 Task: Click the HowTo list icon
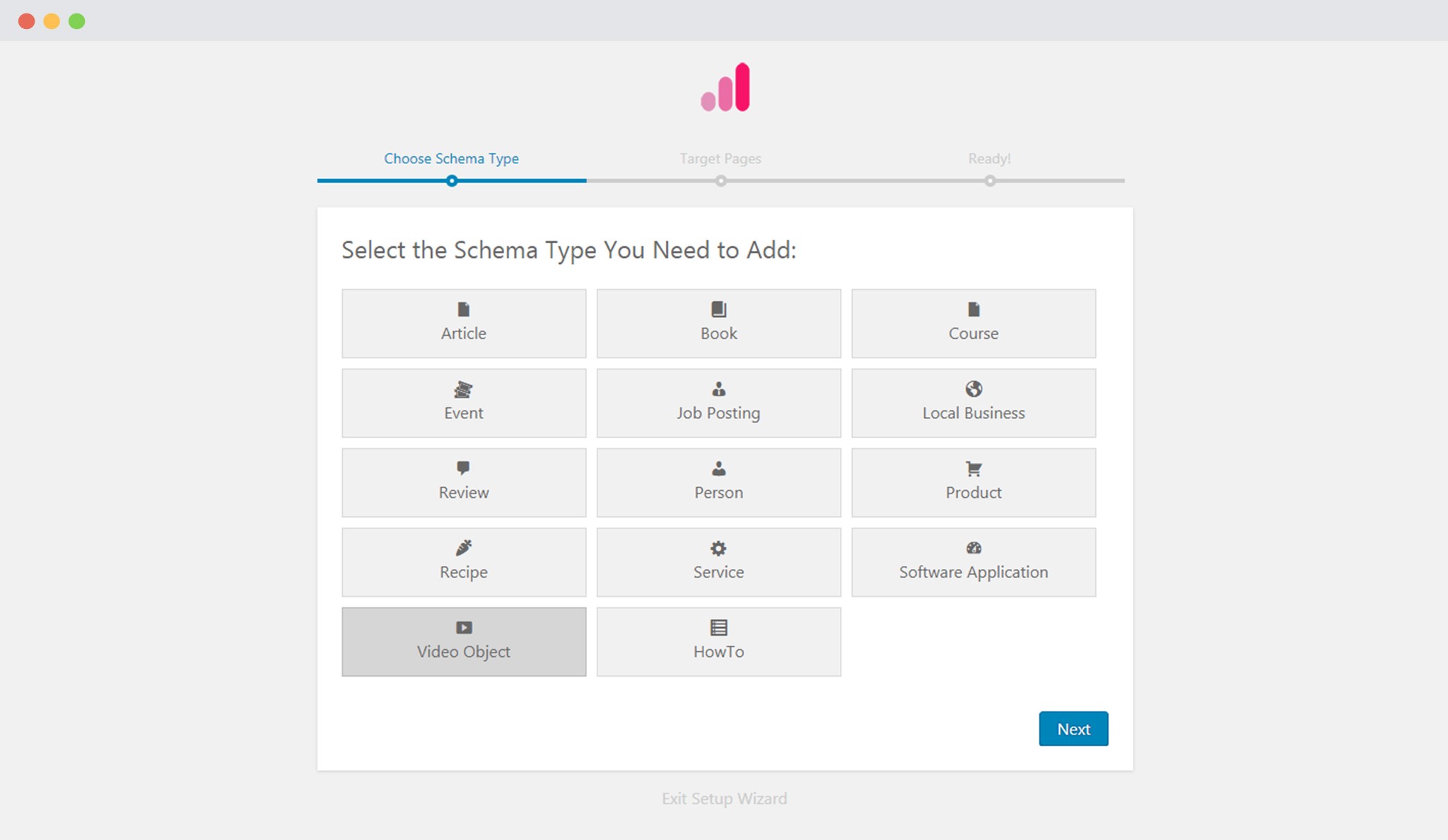click(718, 627)
